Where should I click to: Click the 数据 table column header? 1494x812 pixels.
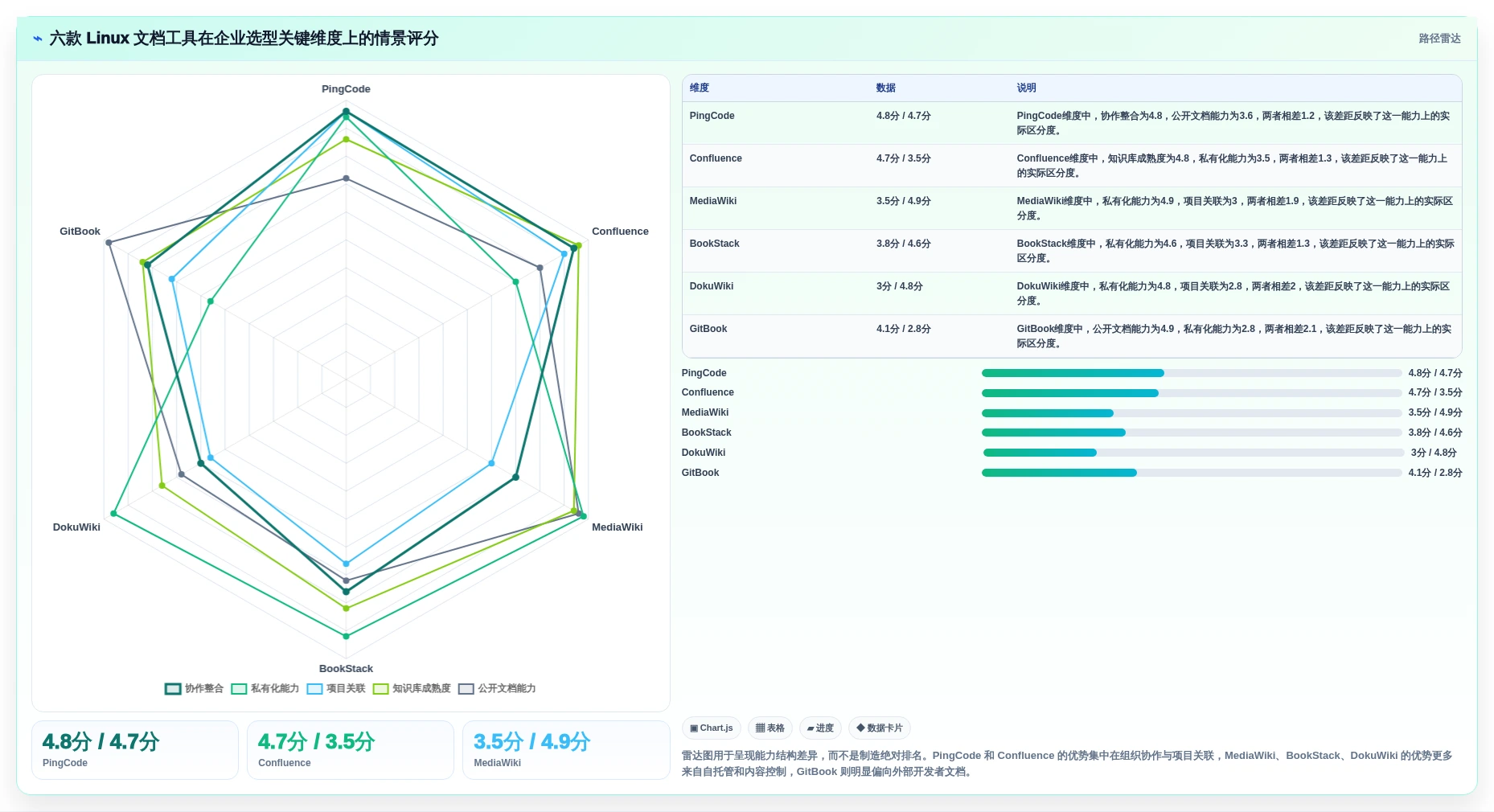click(x=886, y=88)
